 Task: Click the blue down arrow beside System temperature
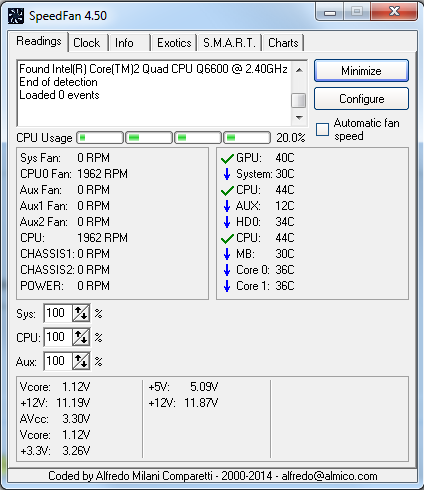(x=227, y=174)
